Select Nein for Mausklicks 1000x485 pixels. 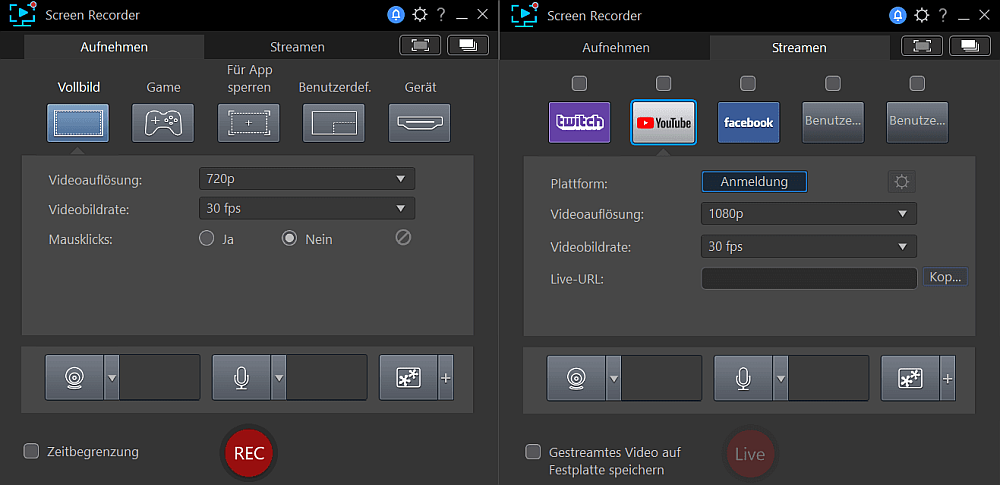pyautogui.click(x=290, y=239)
